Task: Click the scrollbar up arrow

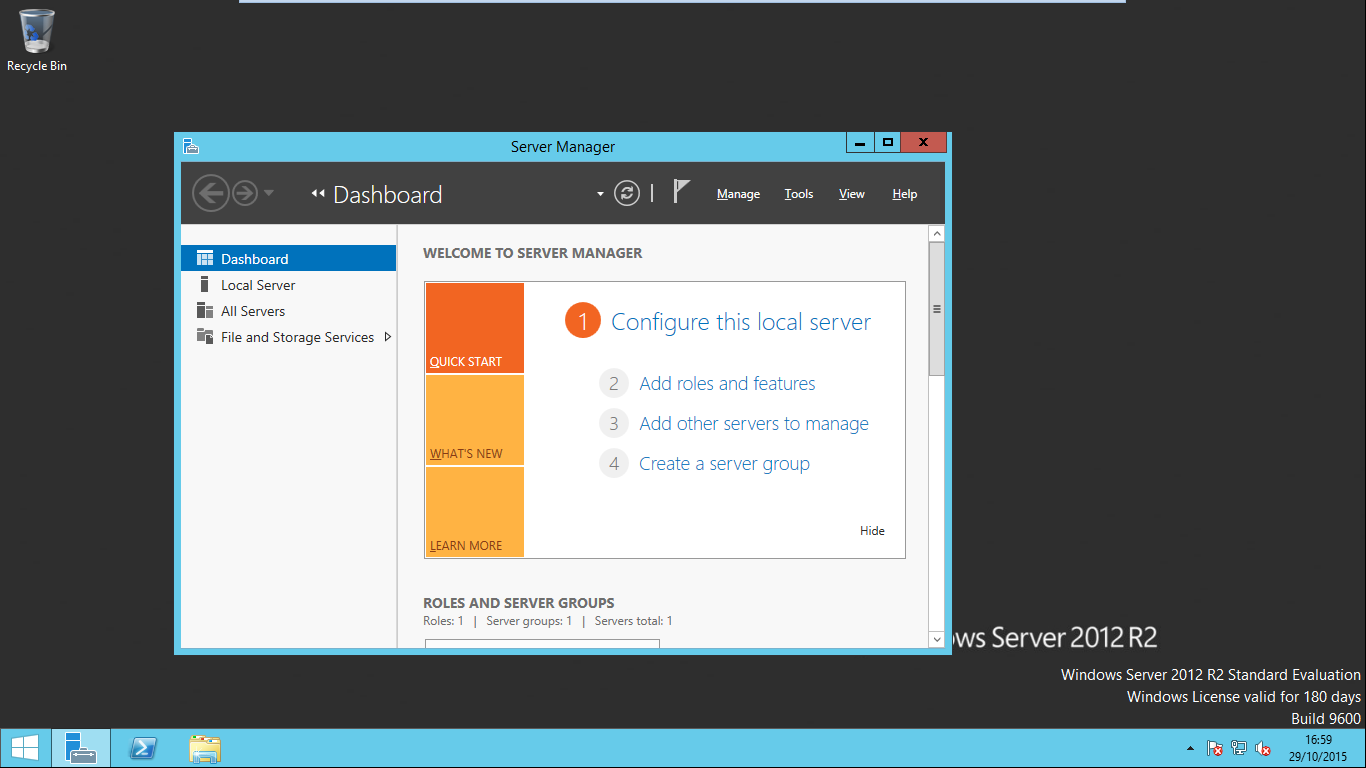Action: point(937,234)
